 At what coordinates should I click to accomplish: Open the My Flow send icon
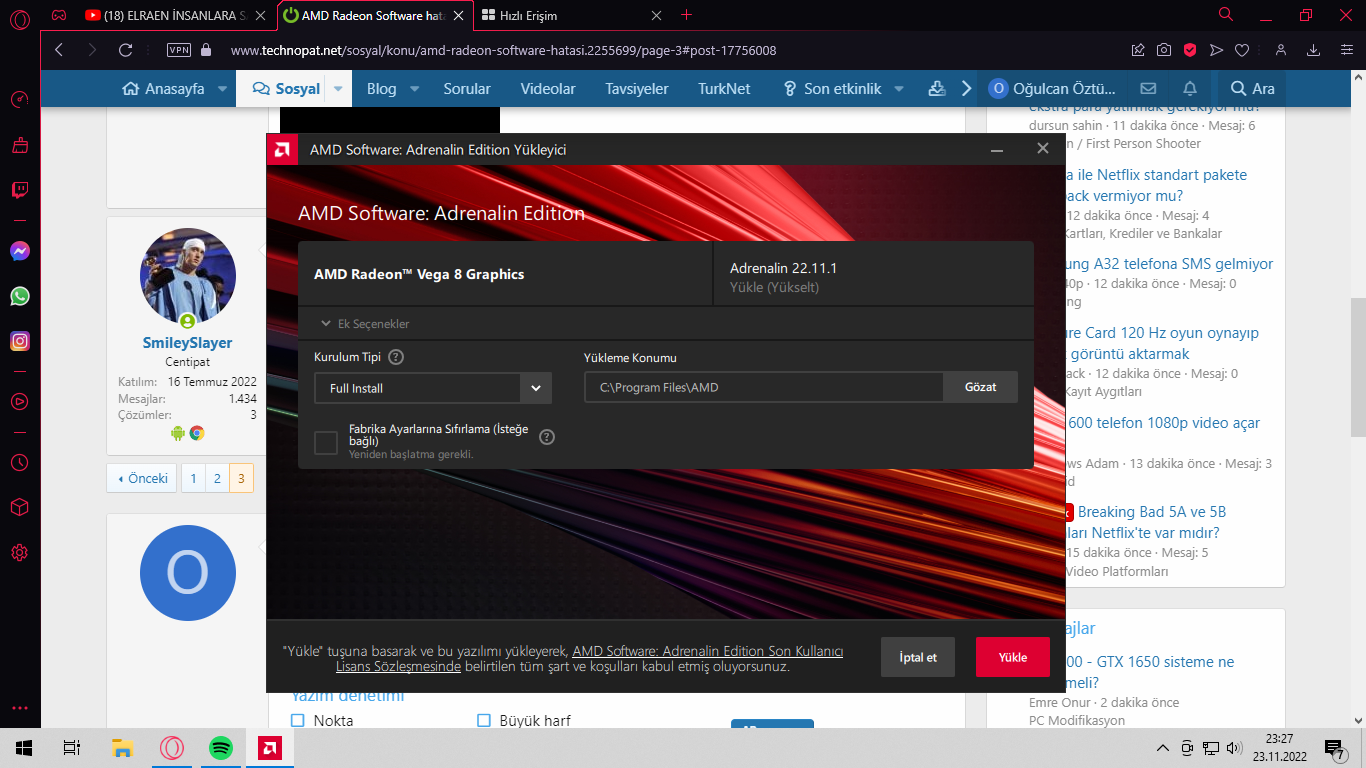coord(1216,50)
